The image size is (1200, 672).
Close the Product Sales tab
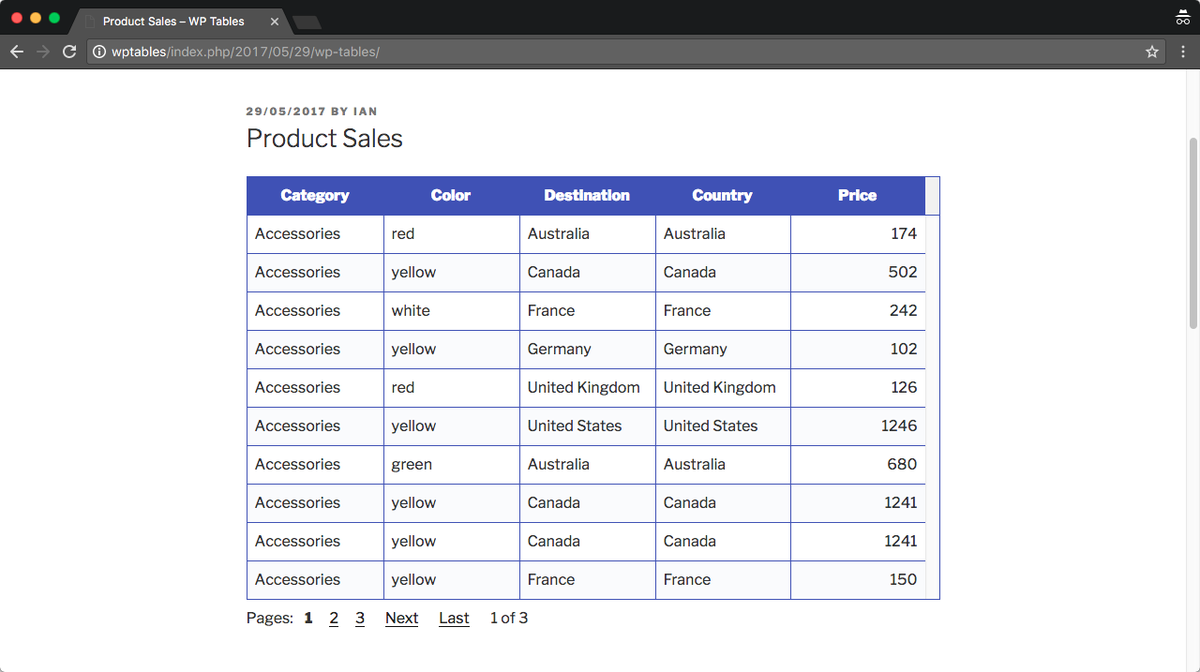pyautogui.click(x=274, y=21)
